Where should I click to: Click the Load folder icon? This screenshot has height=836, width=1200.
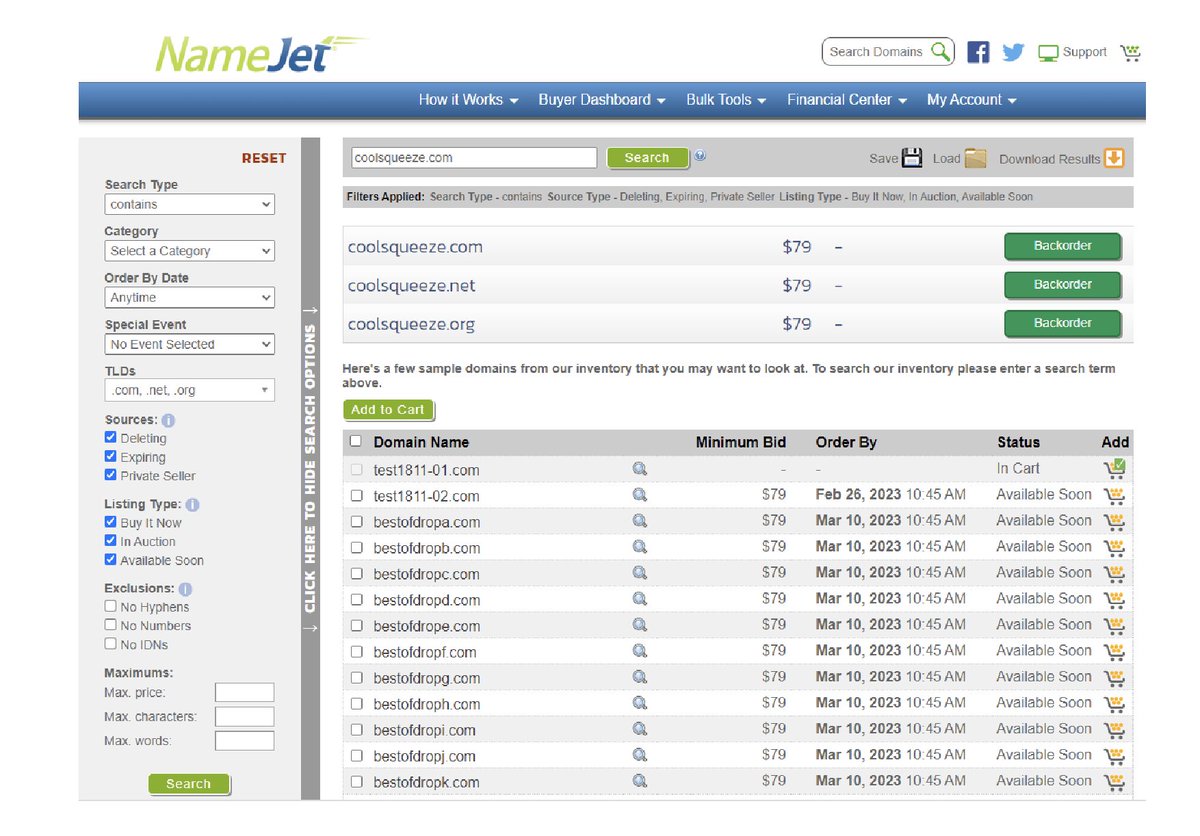(976, 158)
